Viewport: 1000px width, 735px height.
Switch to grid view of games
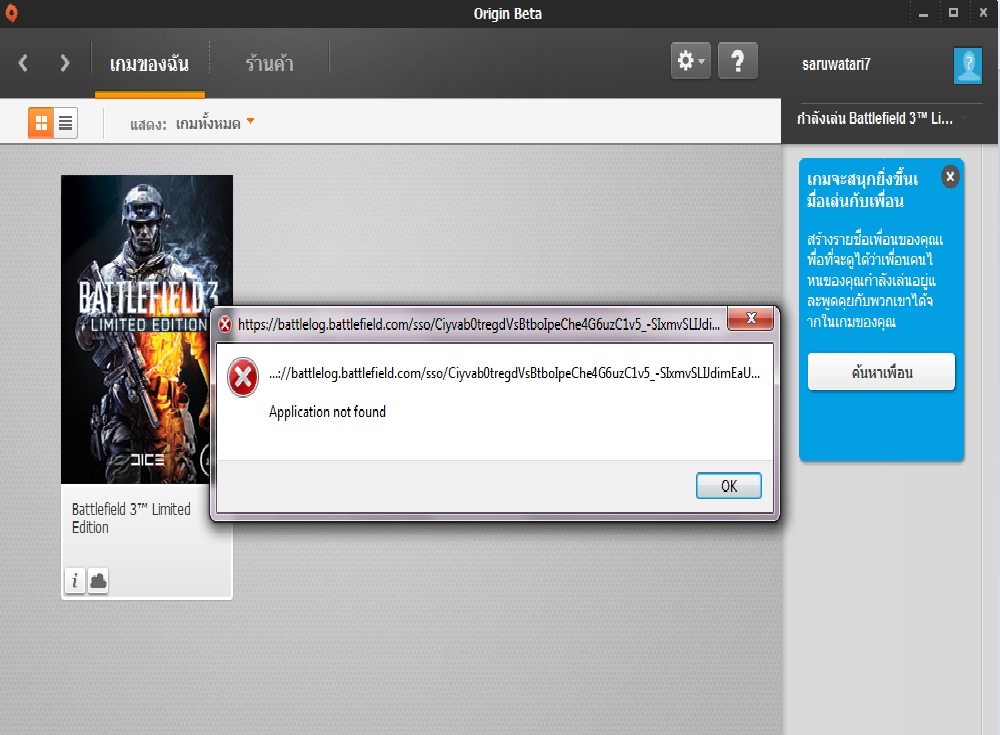pos(41,122)
